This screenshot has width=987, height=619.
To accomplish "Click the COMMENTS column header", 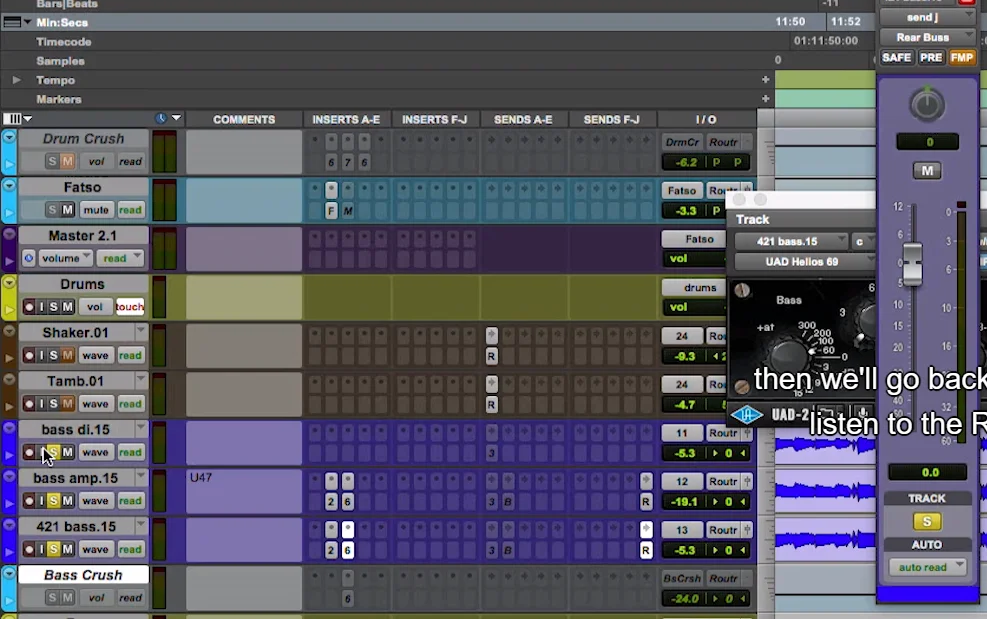I will 244,119.
